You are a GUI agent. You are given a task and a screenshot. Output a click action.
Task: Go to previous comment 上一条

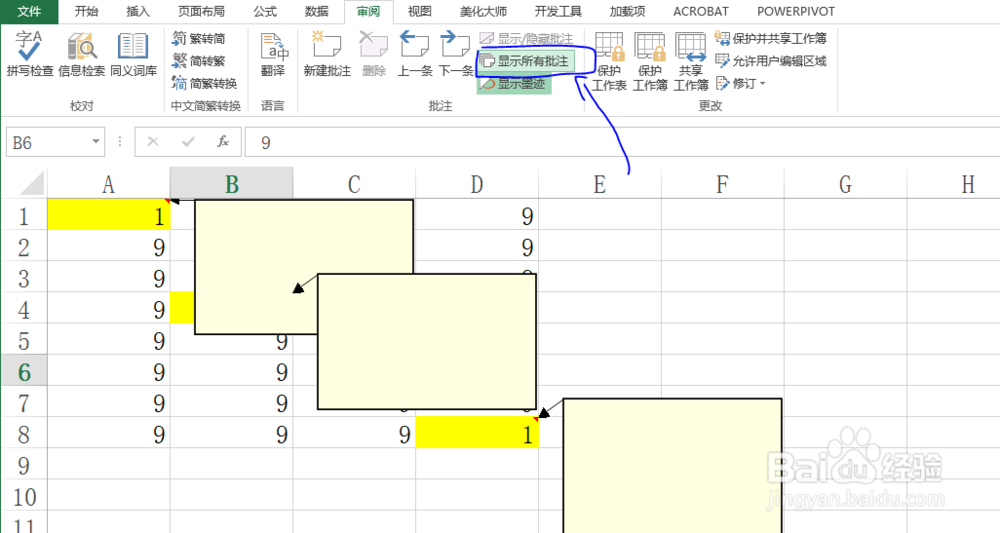(x=415, y=54)
